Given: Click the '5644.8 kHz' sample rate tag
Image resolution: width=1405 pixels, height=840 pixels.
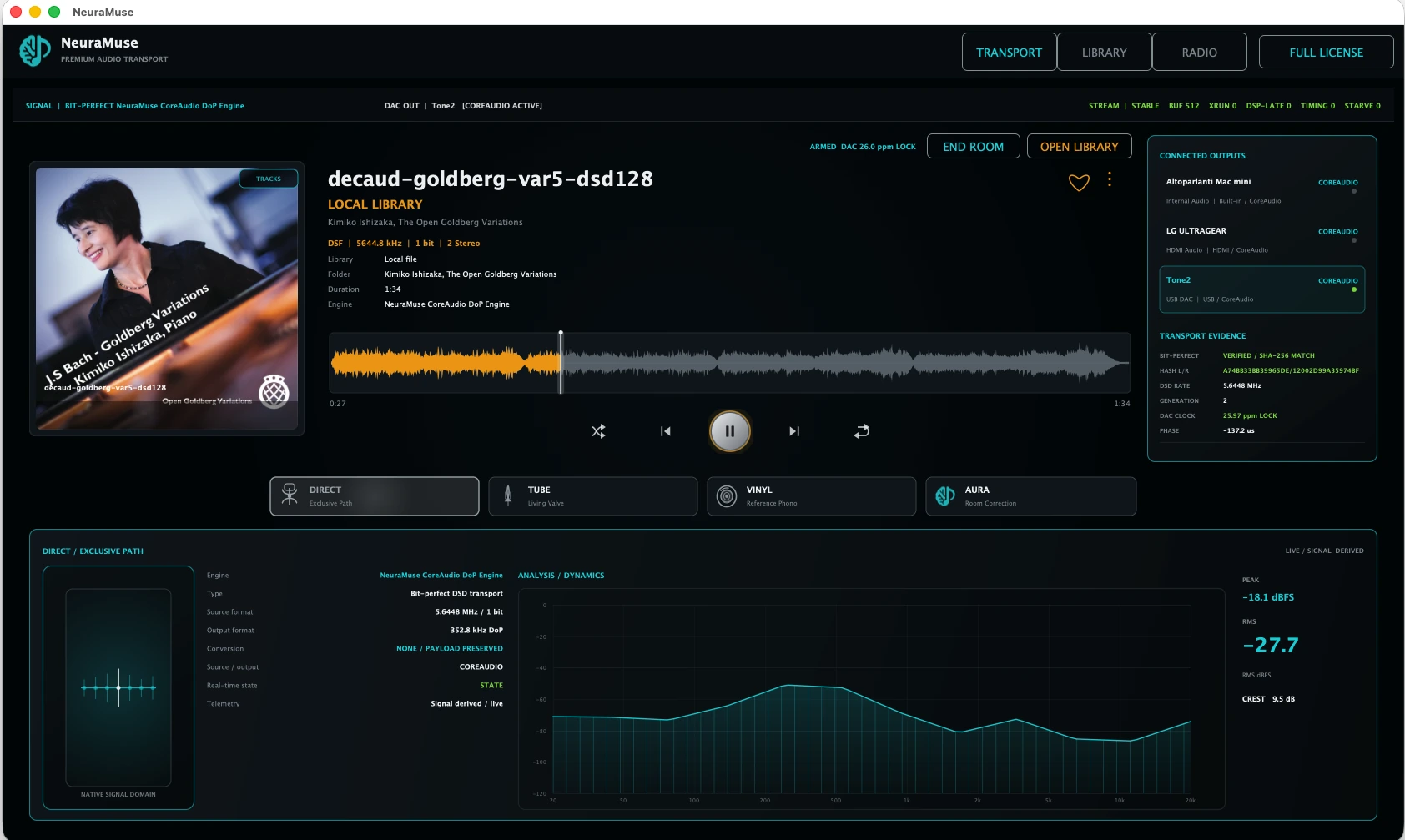Looking at the screenshot, I should click(379, 244).
